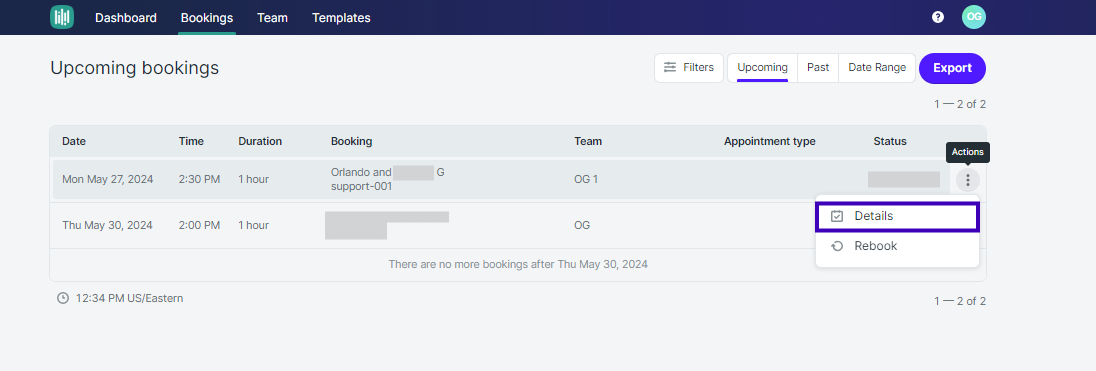Open the Templates navigation tab

coord(341,18)
